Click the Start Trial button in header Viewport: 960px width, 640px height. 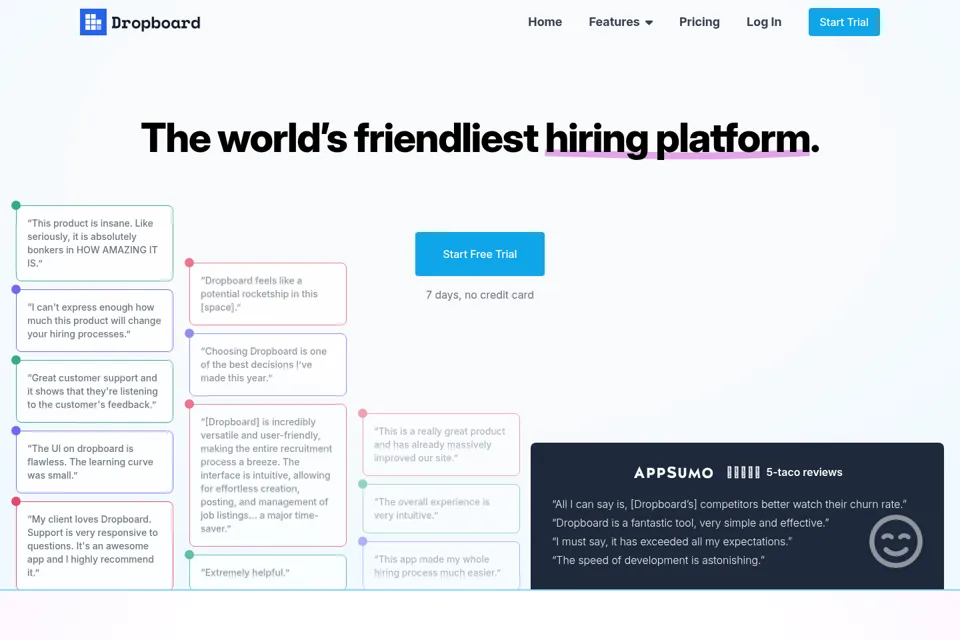844,22
